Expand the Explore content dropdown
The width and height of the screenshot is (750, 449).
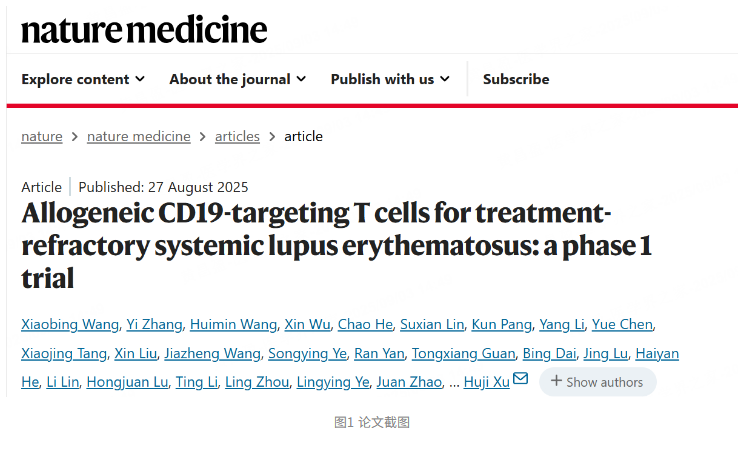(x=83, y=79)
